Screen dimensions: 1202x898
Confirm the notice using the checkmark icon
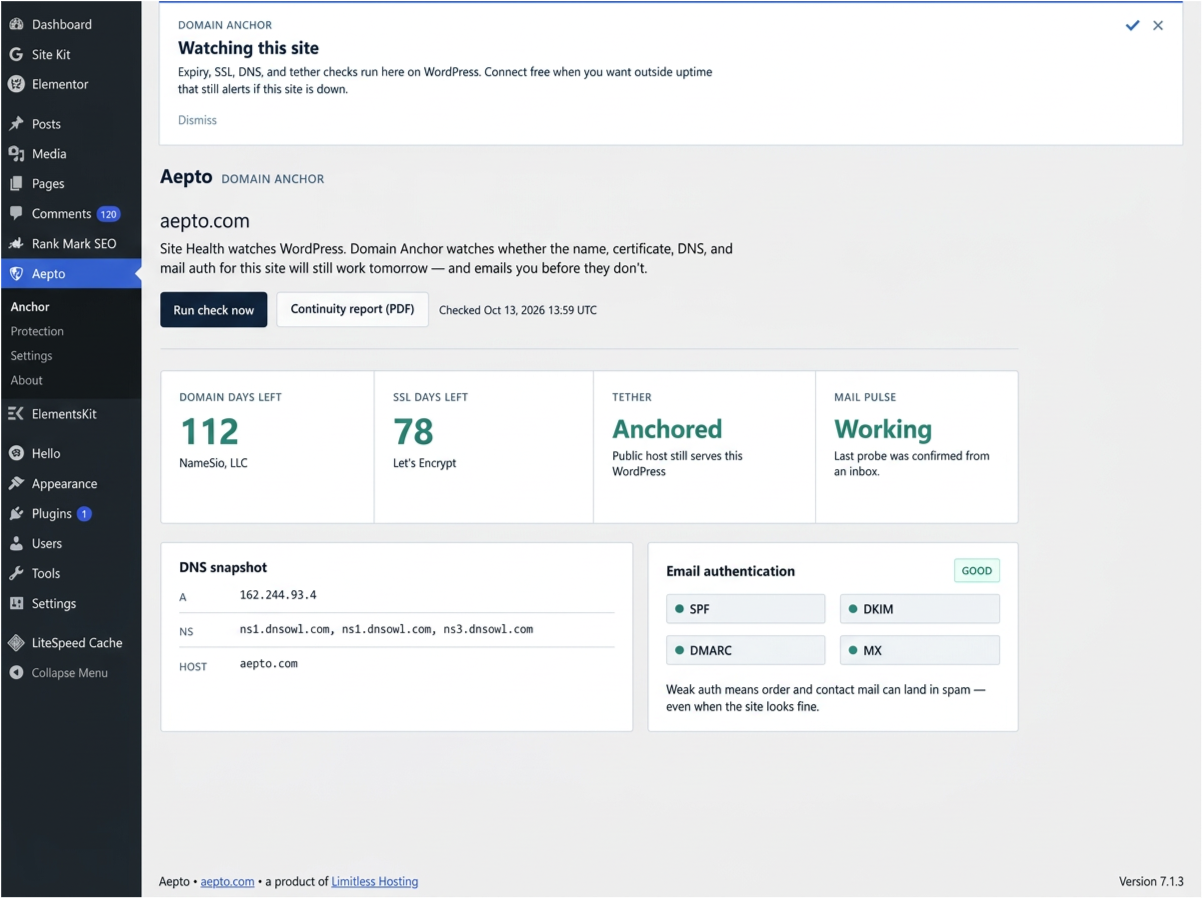(1132, 25)
